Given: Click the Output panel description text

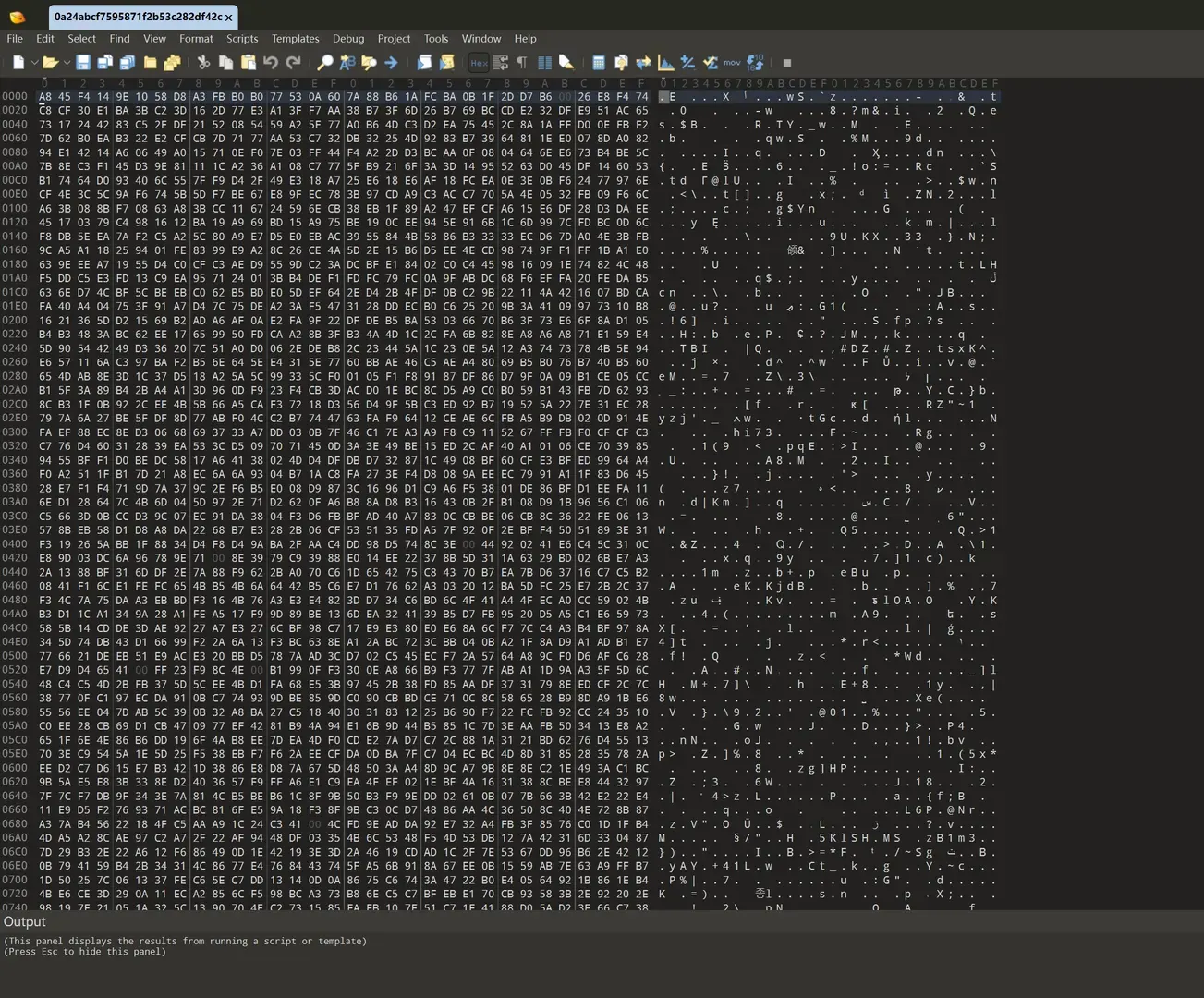Looking at the screenshot, I should 185,946.
